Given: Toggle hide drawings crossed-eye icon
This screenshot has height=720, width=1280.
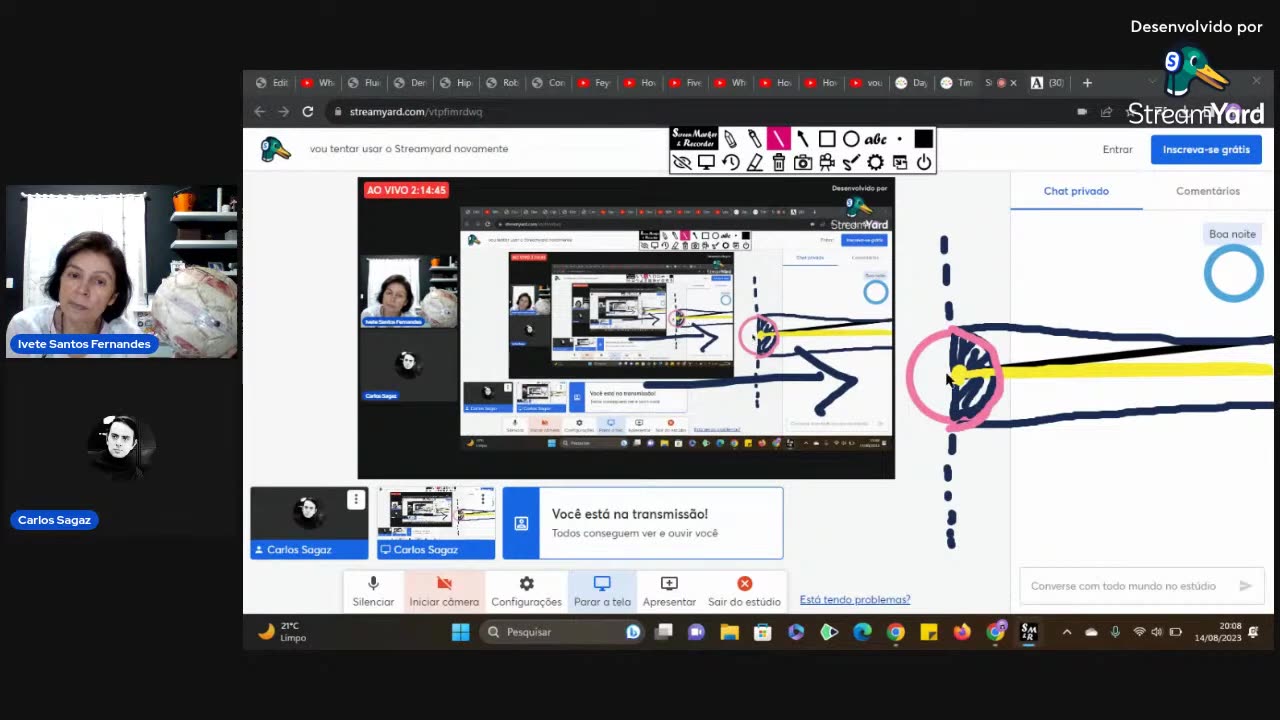Looking at the screenshot, I should (x=682, y=162).
